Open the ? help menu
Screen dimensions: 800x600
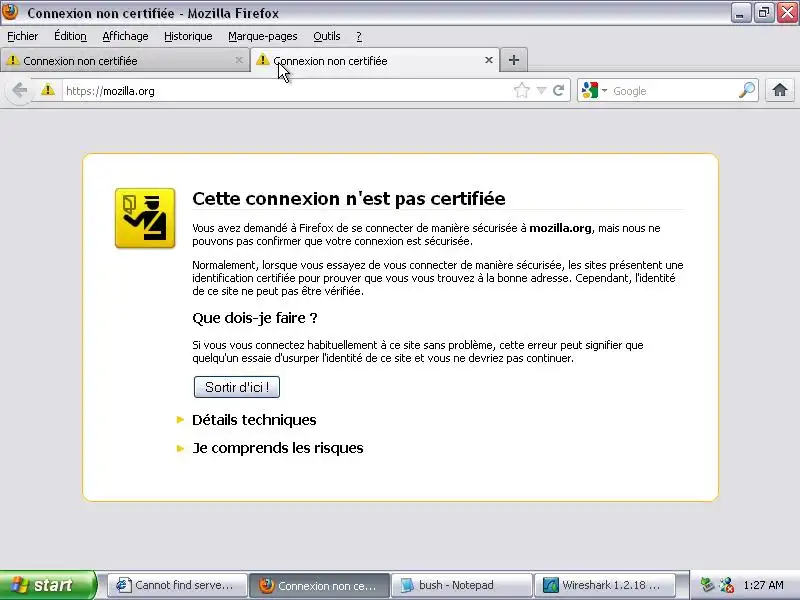point(359,36)
